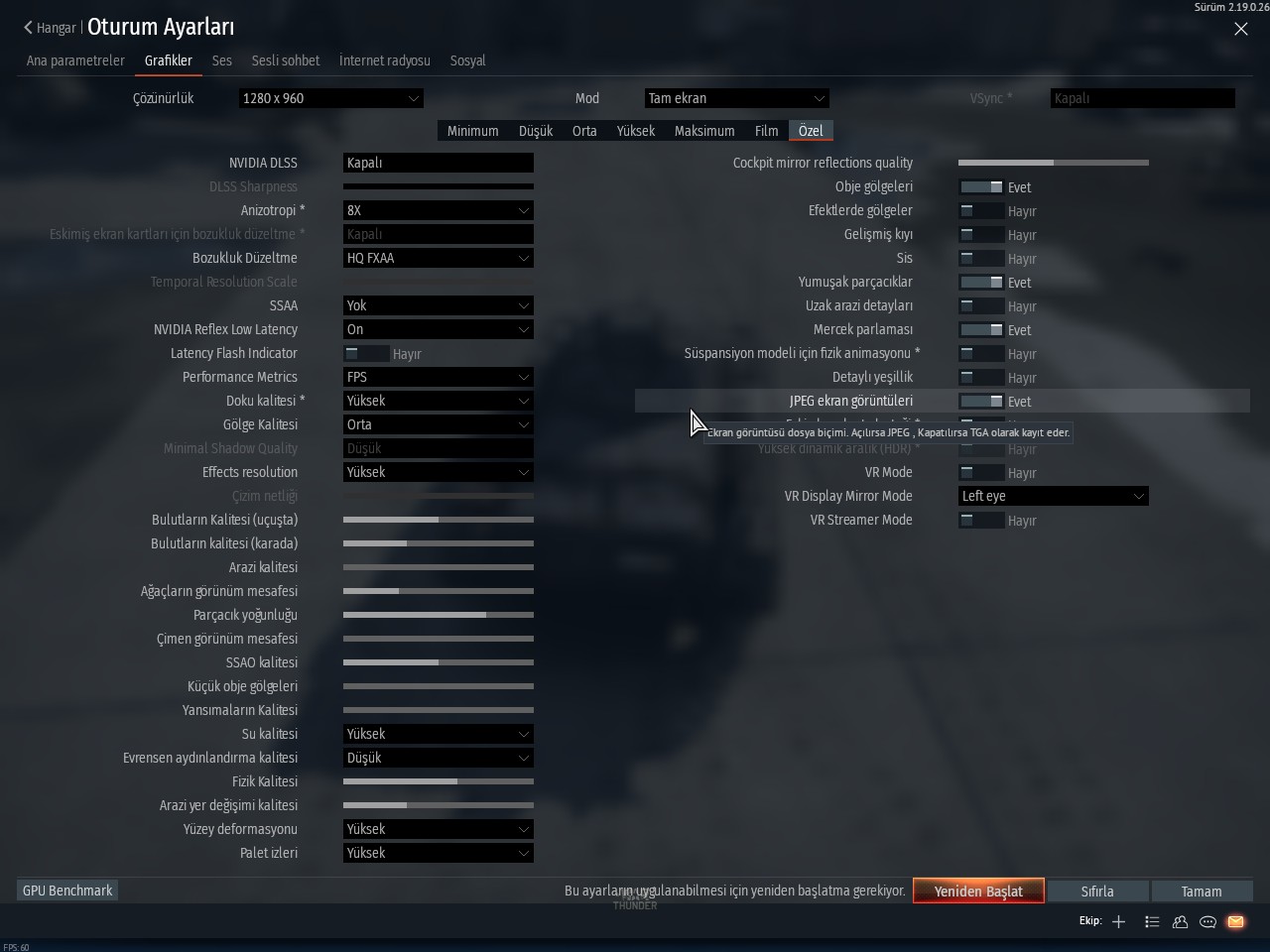Adjust the Parçacık yoğunluğu slider
The image size is (1270, 952).
click(x=438, y=615)
